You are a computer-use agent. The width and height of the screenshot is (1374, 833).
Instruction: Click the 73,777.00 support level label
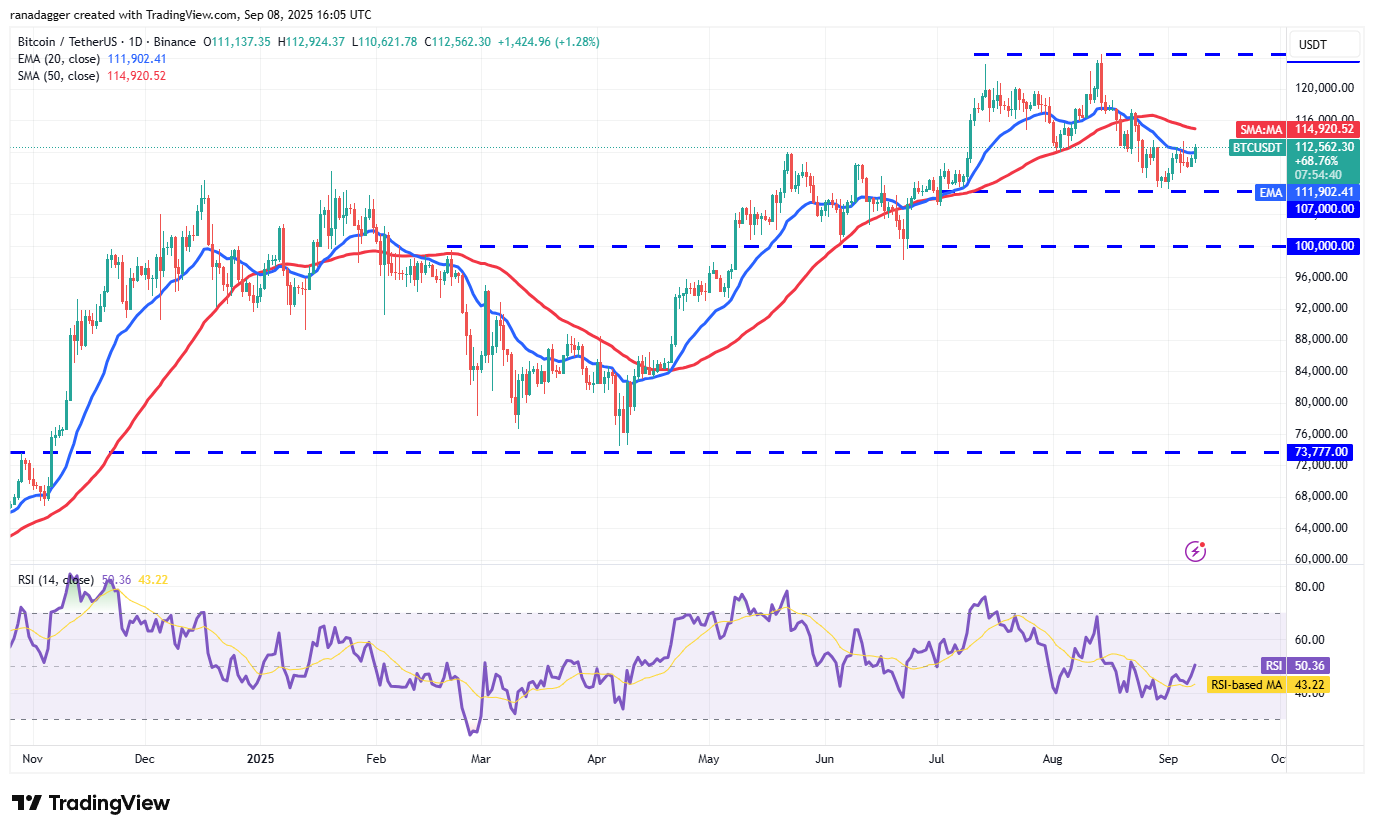click(1318, 452)
